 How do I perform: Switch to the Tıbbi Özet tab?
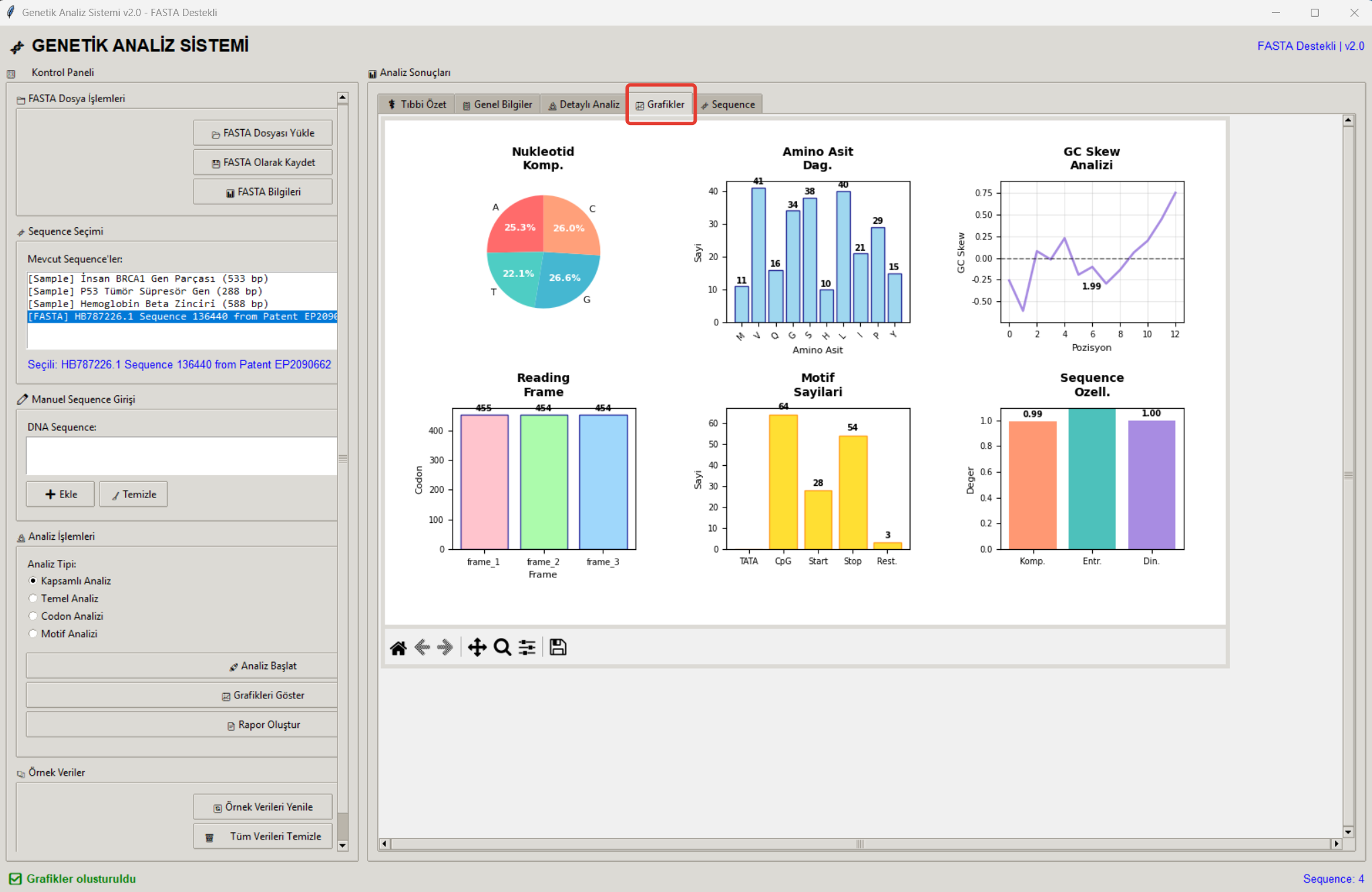(417, 104)
